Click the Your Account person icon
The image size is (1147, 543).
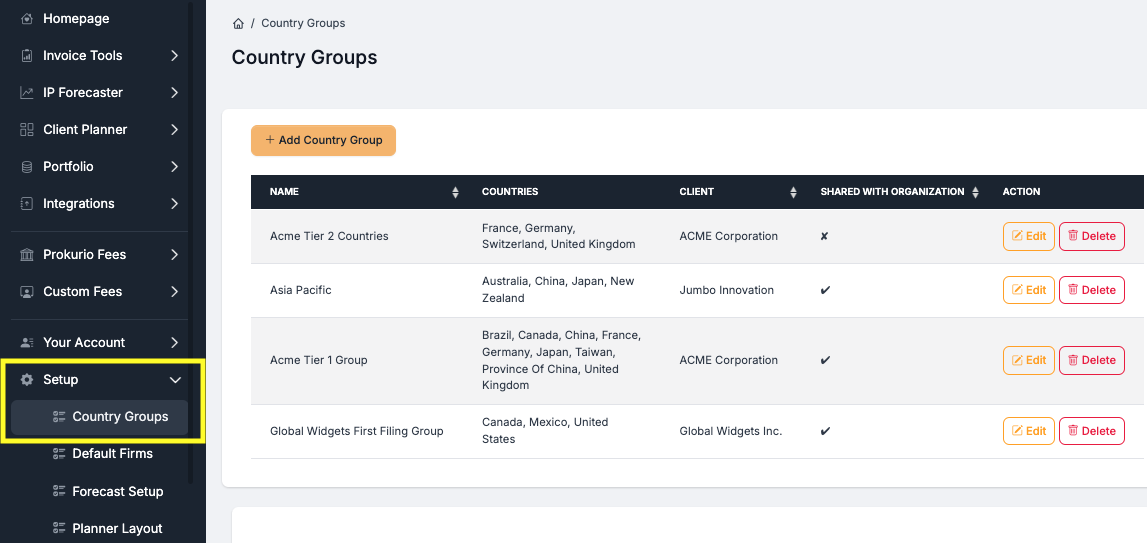27,343
